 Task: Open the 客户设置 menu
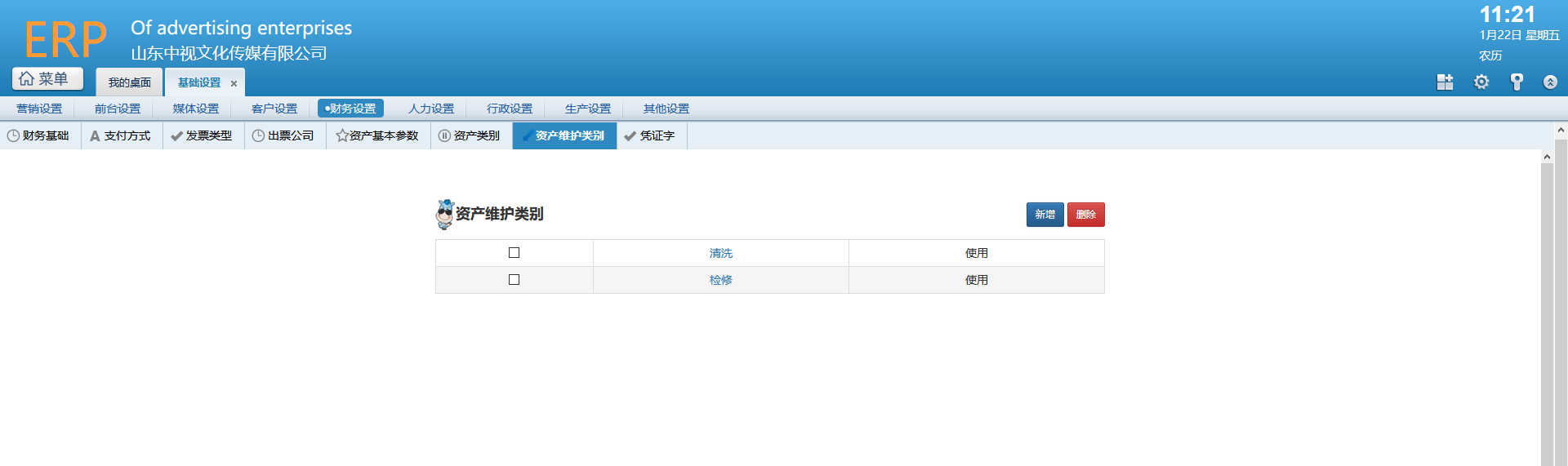(x=274, y=109)
